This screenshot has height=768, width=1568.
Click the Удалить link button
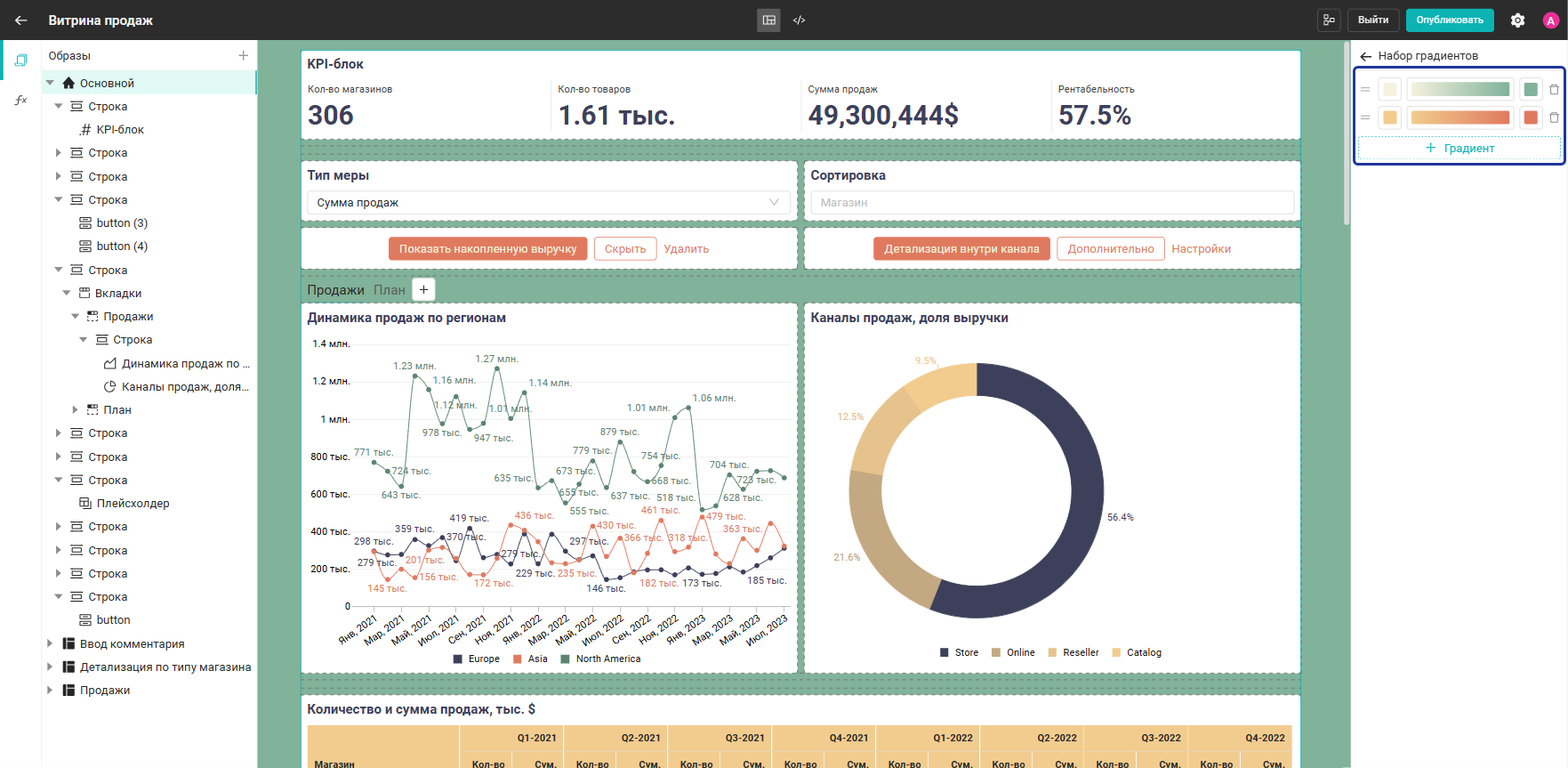tap(687, 249)
